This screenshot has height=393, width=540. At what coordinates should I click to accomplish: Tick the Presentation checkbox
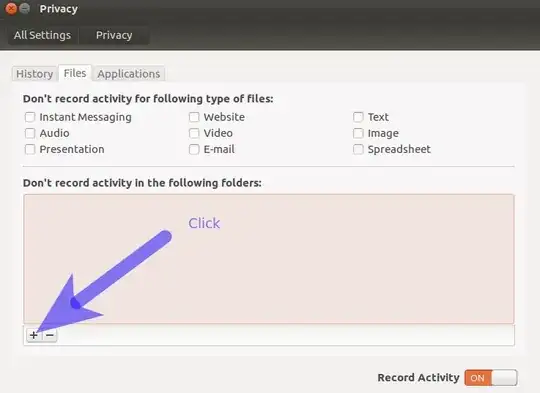30,149
